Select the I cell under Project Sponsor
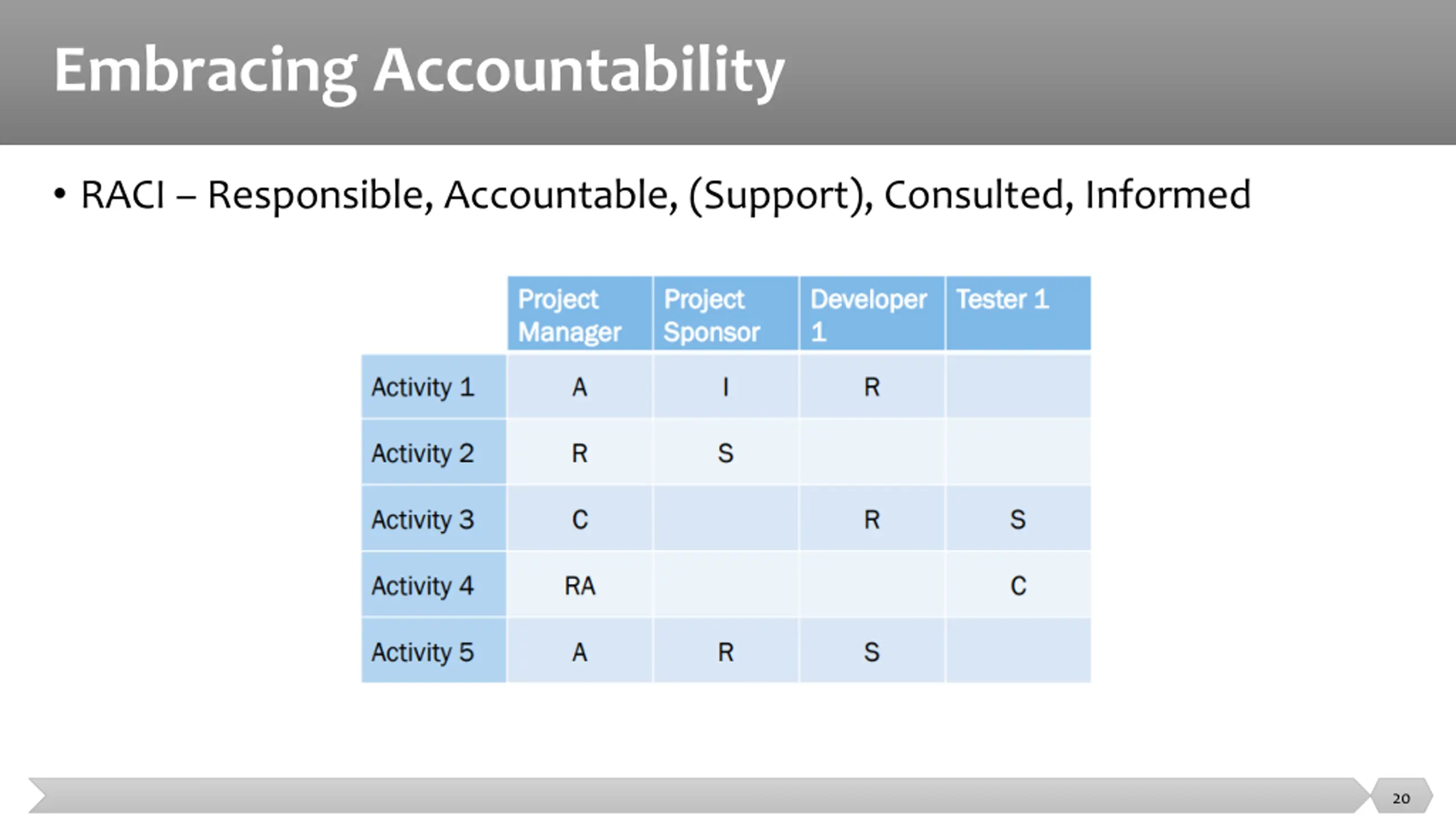 click(x=726, y=387)
